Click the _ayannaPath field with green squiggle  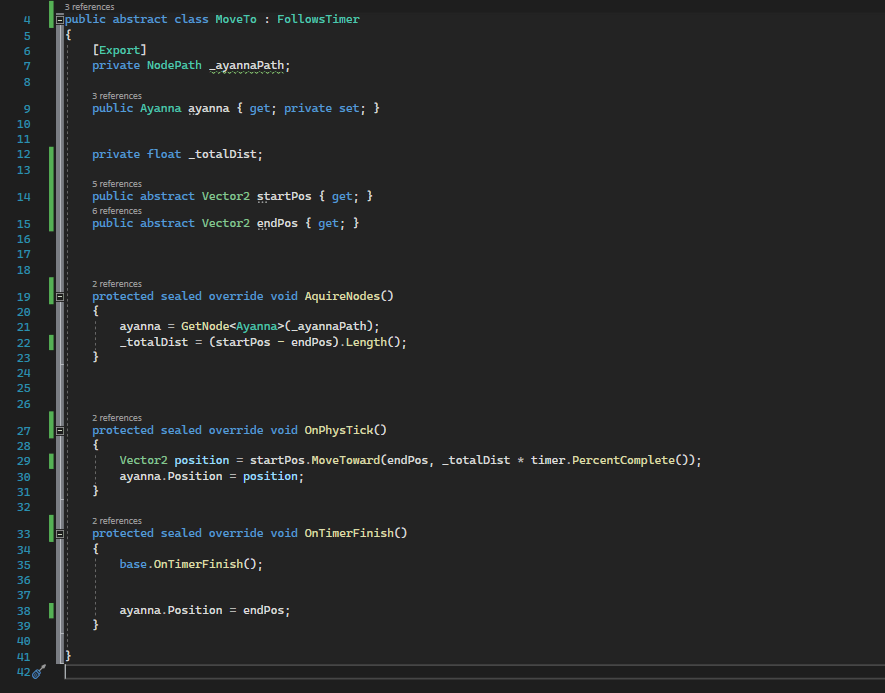tap(248, 66)
